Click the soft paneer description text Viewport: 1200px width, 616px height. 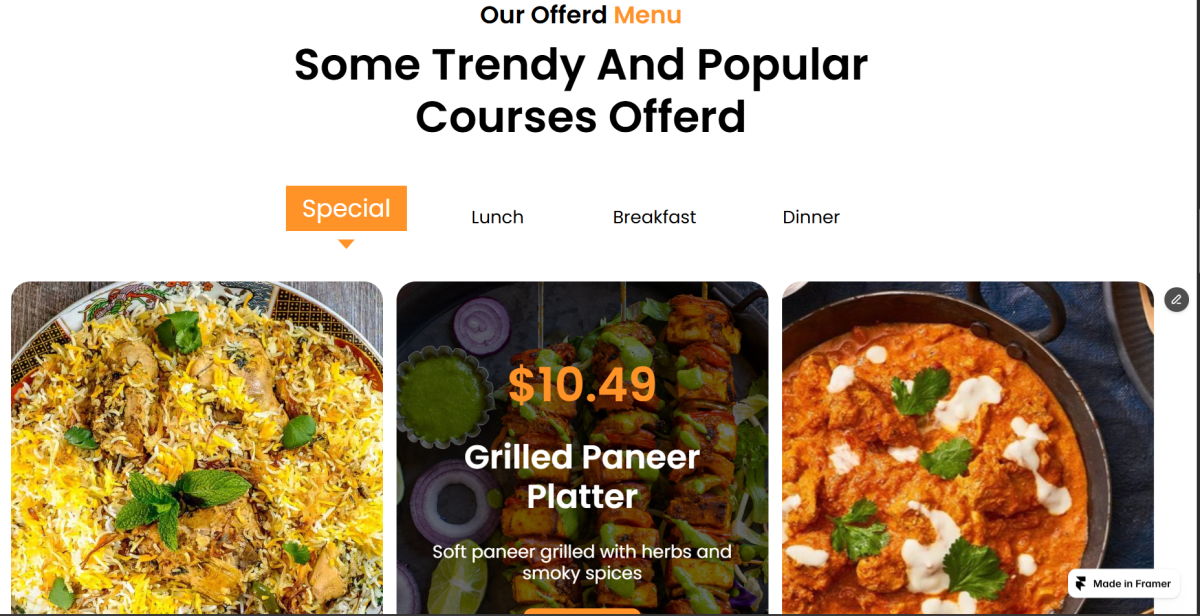(x=582, y=562)
